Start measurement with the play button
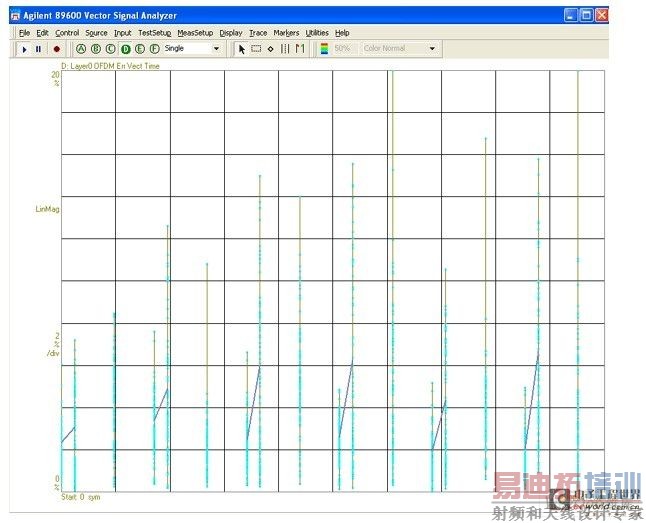 coord(24,49)
